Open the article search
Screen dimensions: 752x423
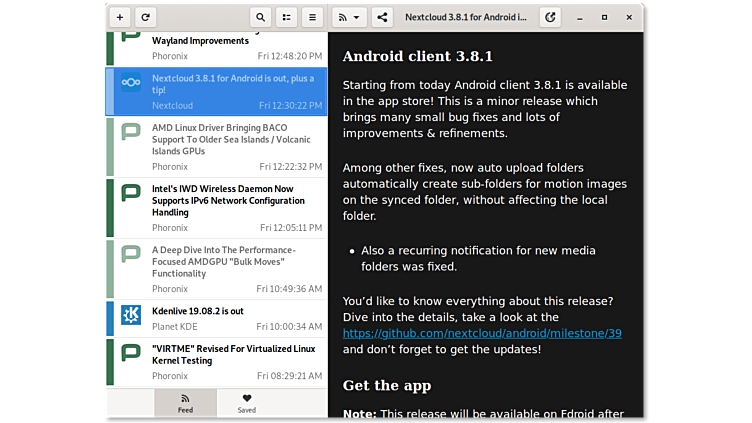[x=261, y=17]
